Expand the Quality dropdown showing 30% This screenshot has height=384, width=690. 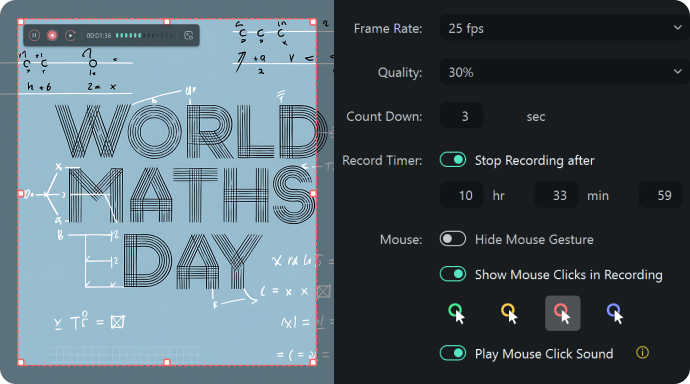(565, 72)
